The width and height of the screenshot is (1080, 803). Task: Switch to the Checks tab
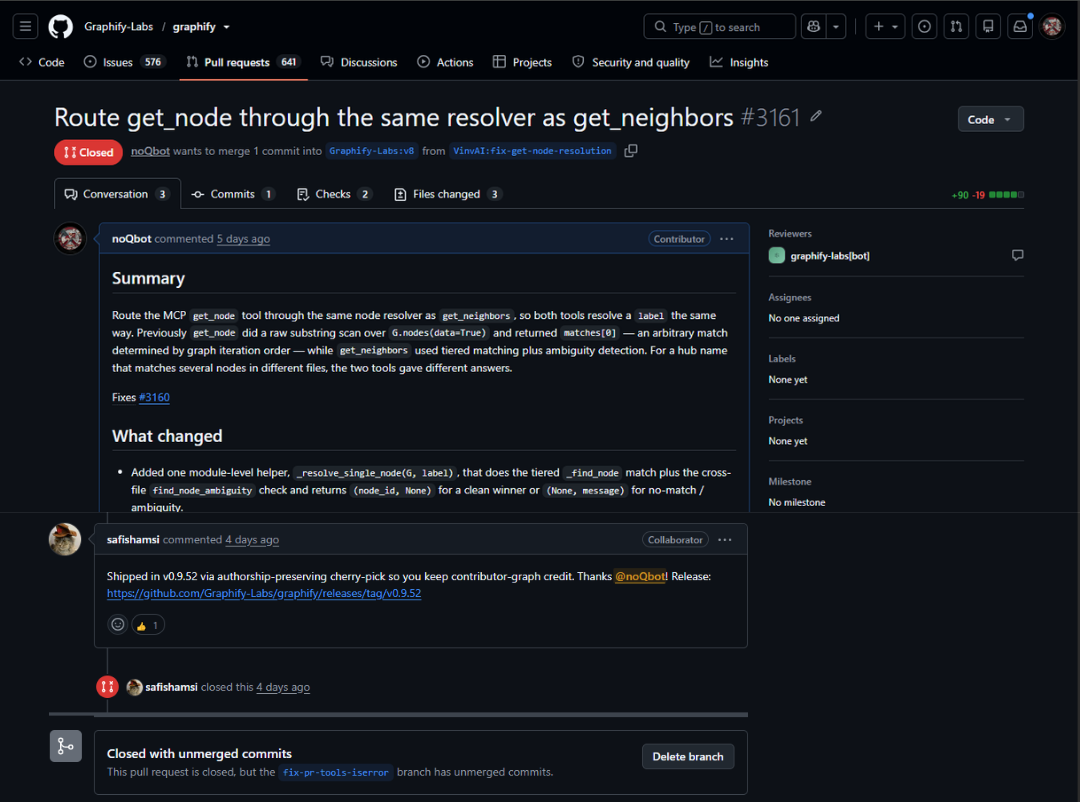335,194
